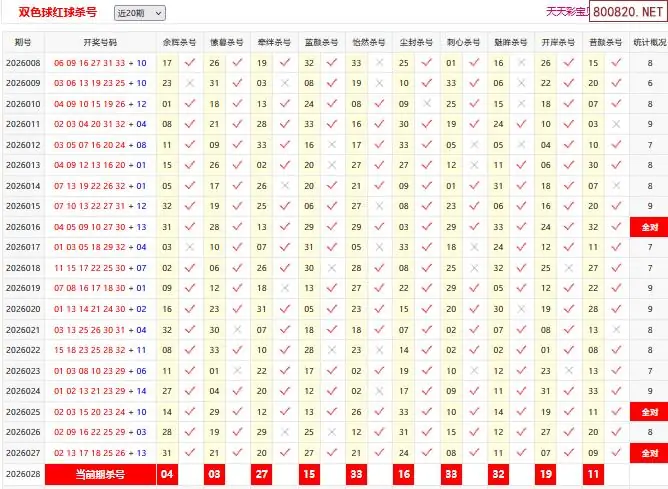The height and width of the screenshot is (489, 668).
Task: Click the X mark for 余晖杀号 in row 2026009
Action: tap(190, 83)
